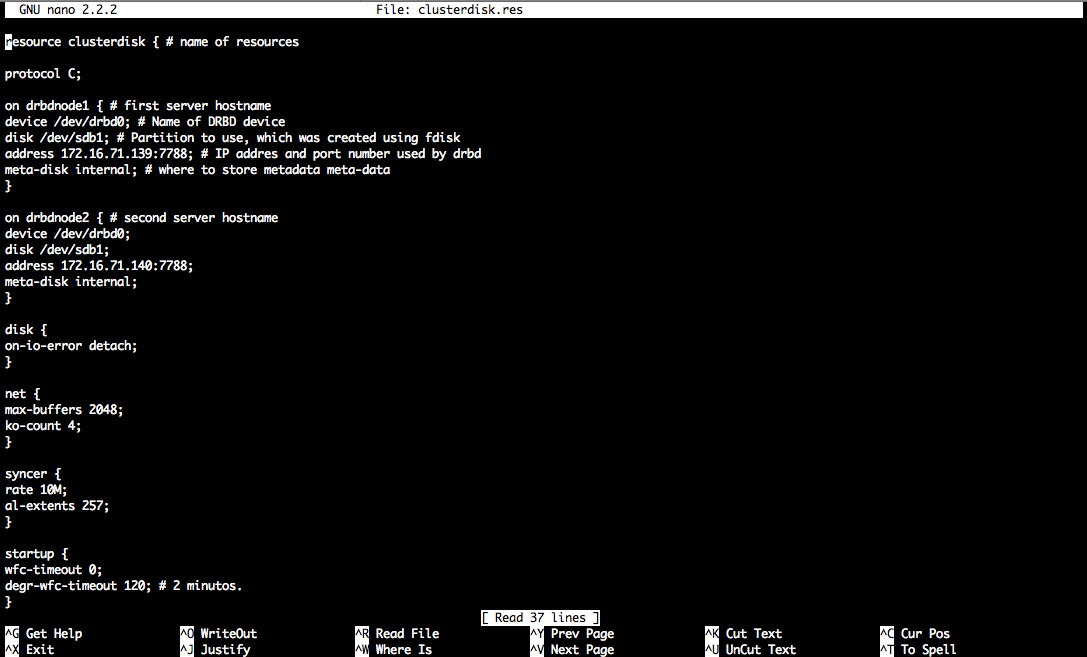
Task: Click the Cut Text shortcut
Action: [744, 633]
